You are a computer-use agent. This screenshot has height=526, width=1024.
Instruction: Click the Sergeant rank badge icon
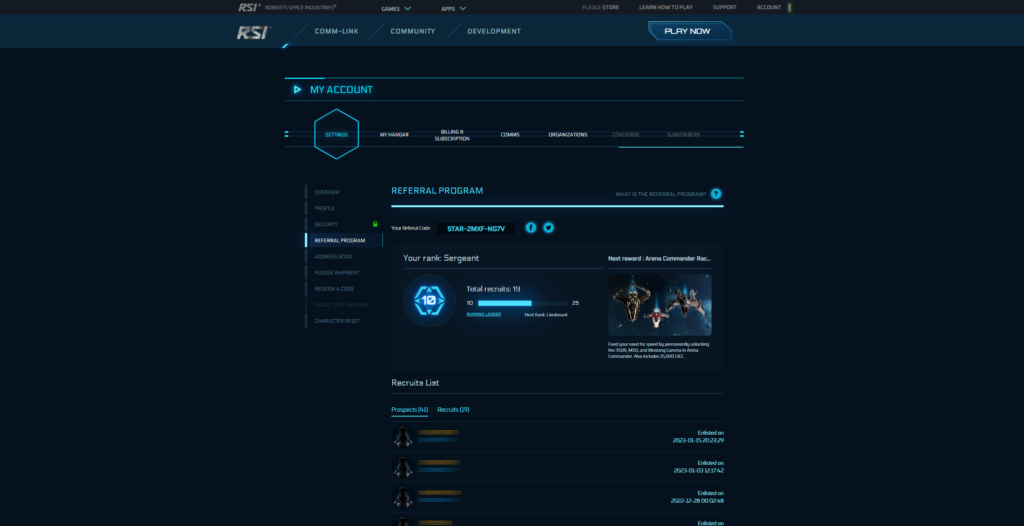[429, 301]
